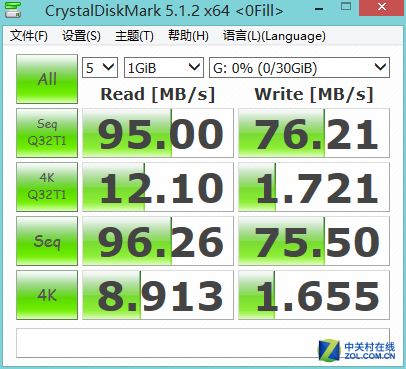Open the 语言(L)(Language) menu

tap(274, 36)
